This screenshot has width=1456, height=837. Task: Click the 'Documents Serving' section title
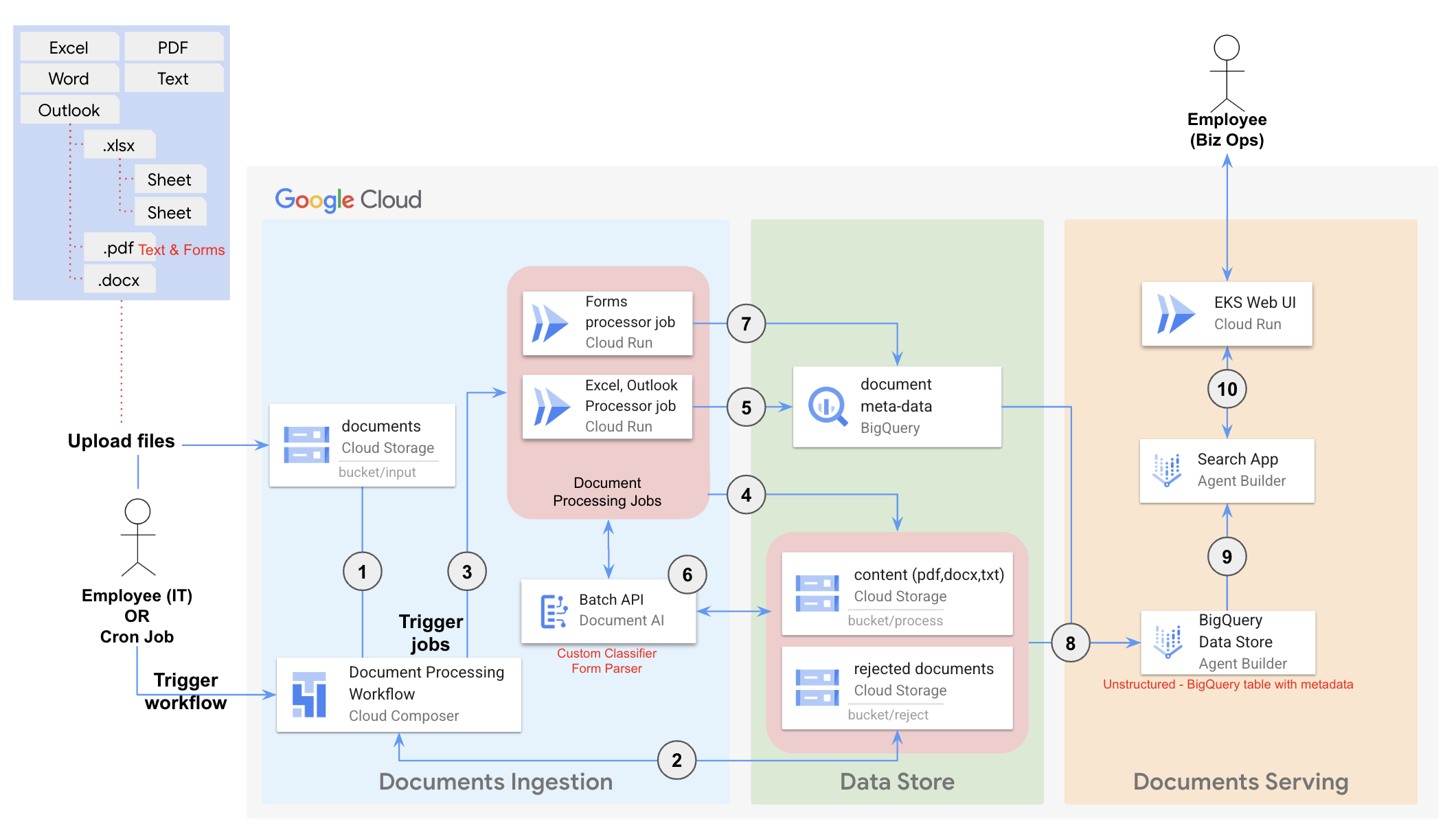click(1240, 781)
